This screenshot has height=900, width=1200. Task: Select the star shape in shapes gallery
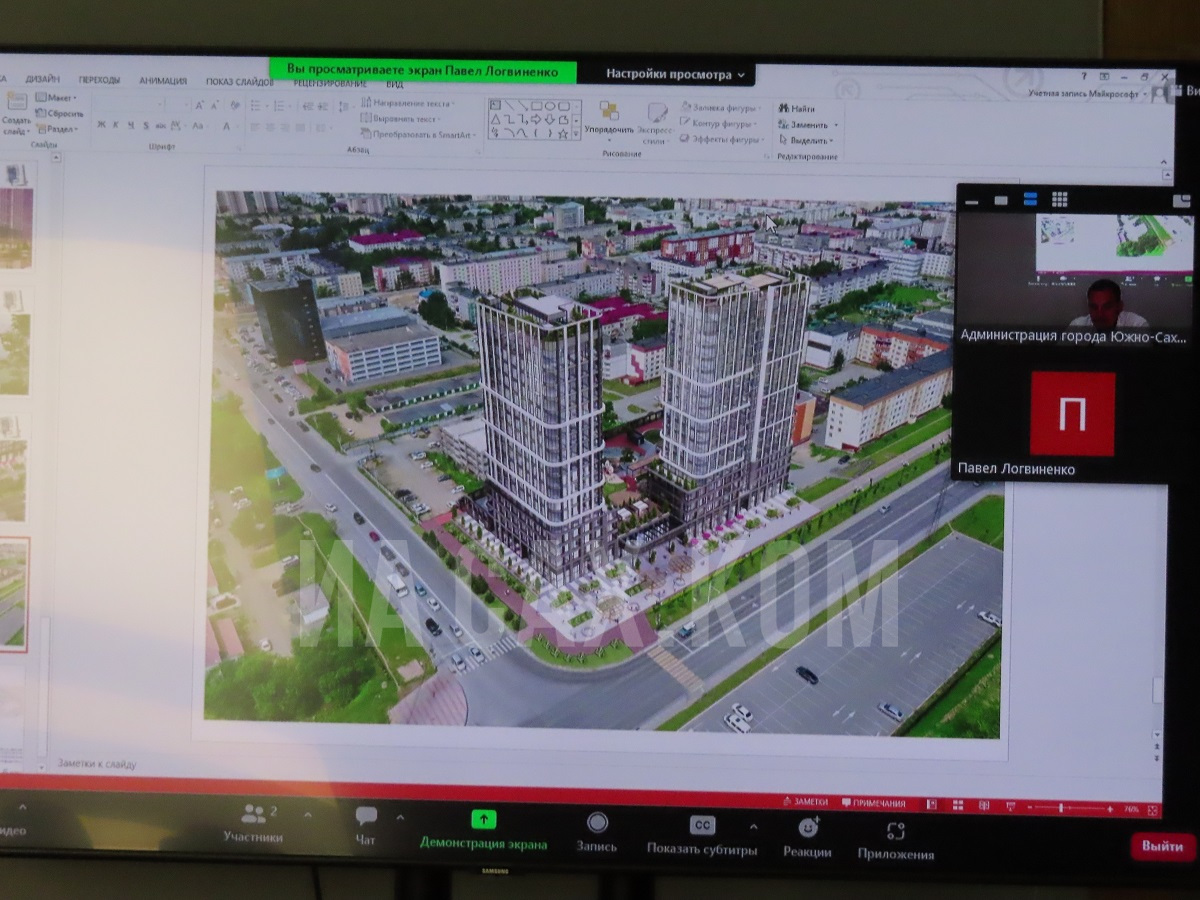tap(563, 133)
